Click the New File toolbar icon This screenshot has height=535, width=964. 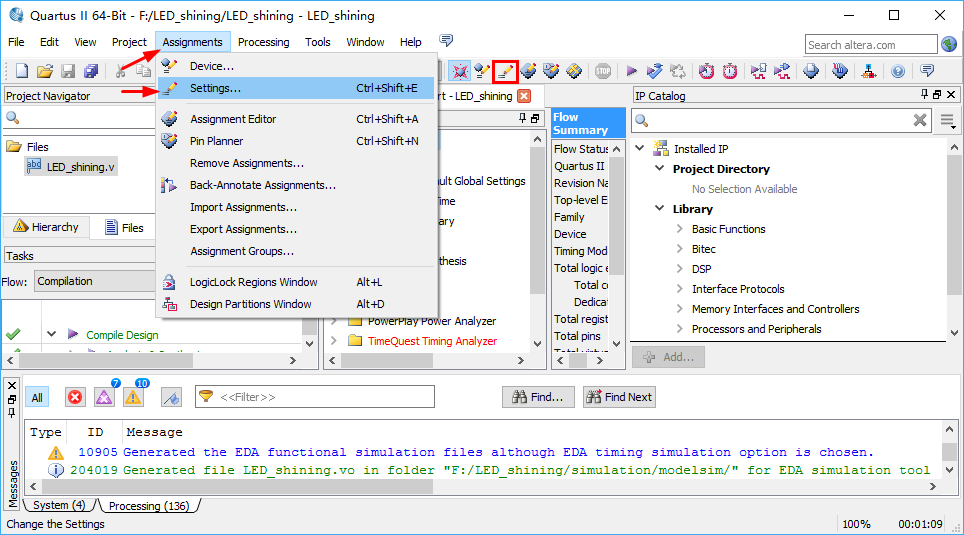tap(22, 71)
